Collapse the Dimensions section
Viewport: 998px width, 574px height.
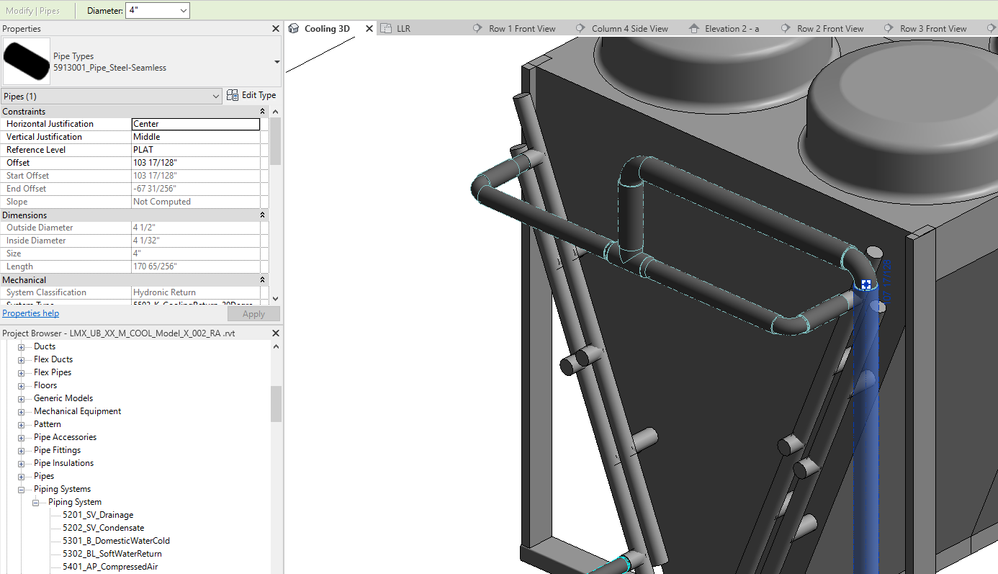262,215
